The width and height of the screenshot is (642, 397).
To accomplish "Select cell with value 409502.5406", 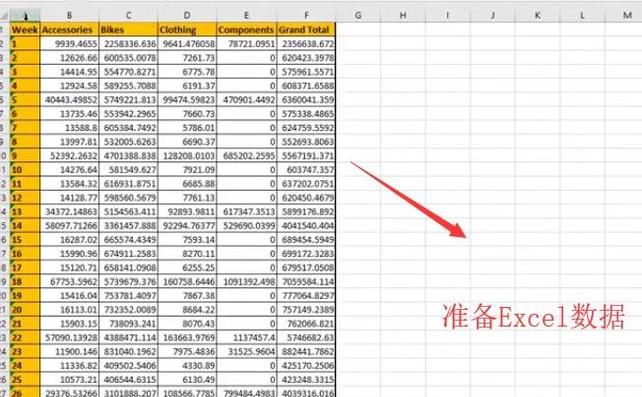I will (128, 365).
